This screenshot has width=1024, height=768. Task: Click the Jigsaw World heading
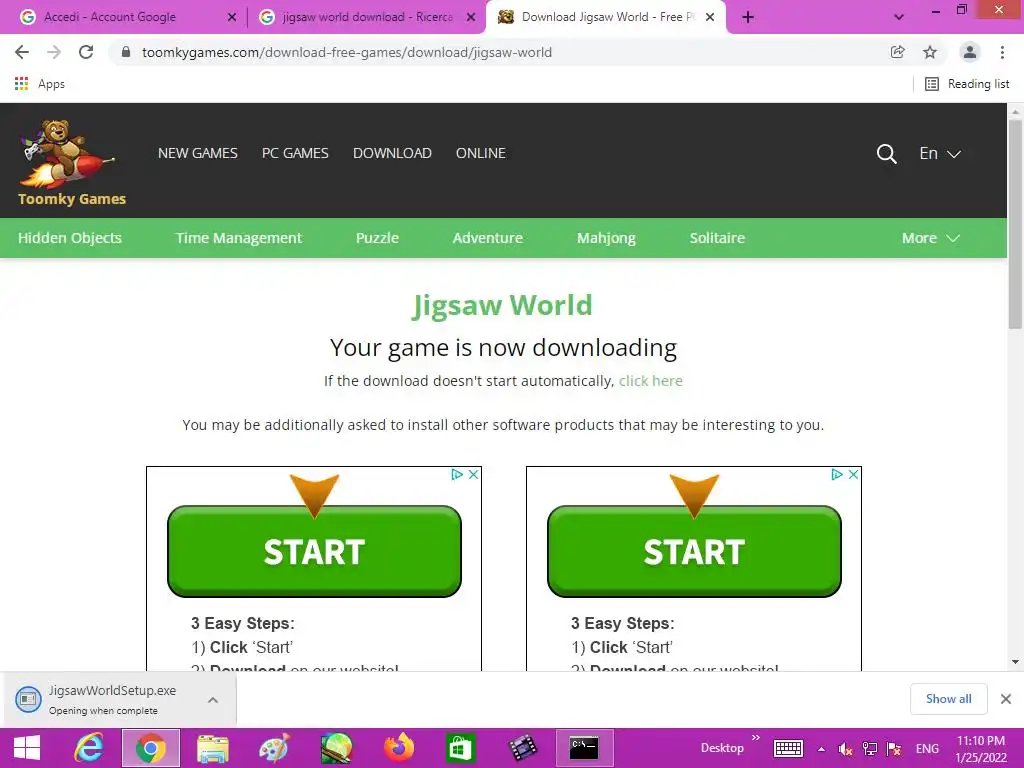502,305
